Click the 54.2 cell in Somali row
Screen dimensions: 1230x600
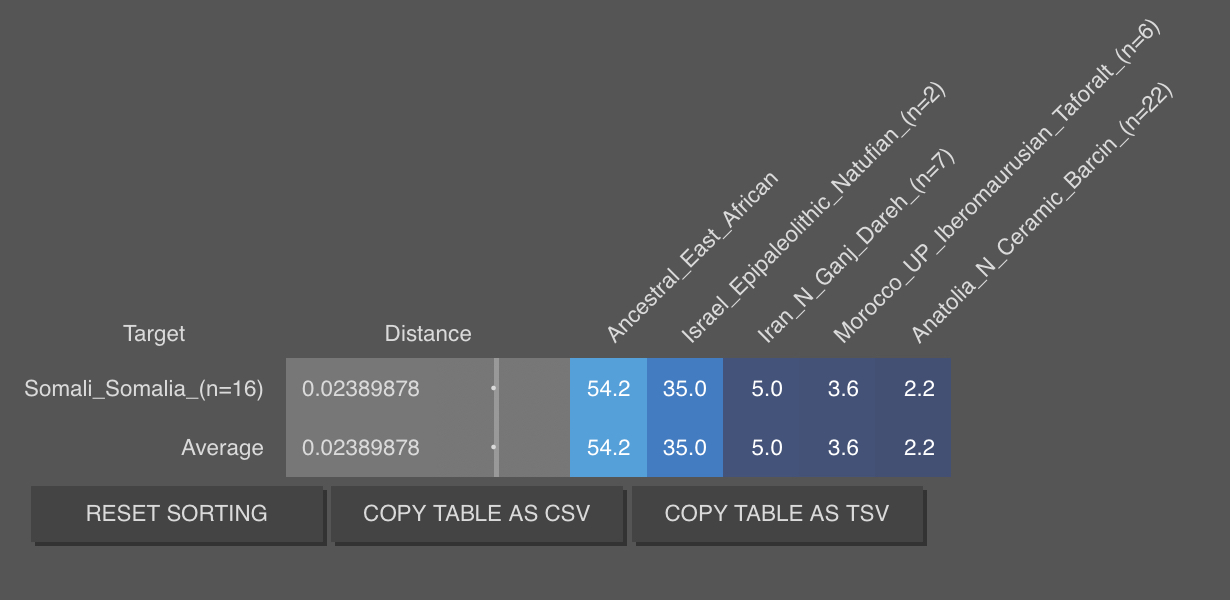click(609, 388)
